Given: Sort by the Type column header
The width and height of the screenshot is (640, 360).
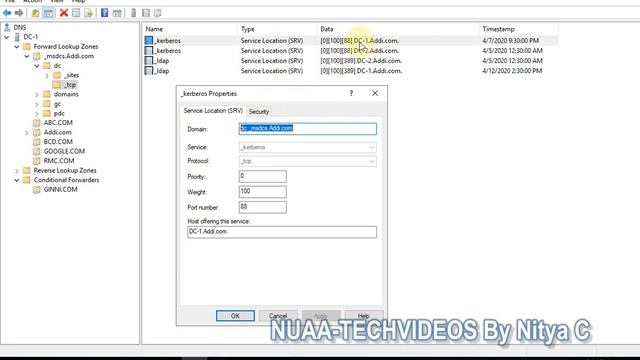Looking at the screenshot, I should (x=277, y=29).
